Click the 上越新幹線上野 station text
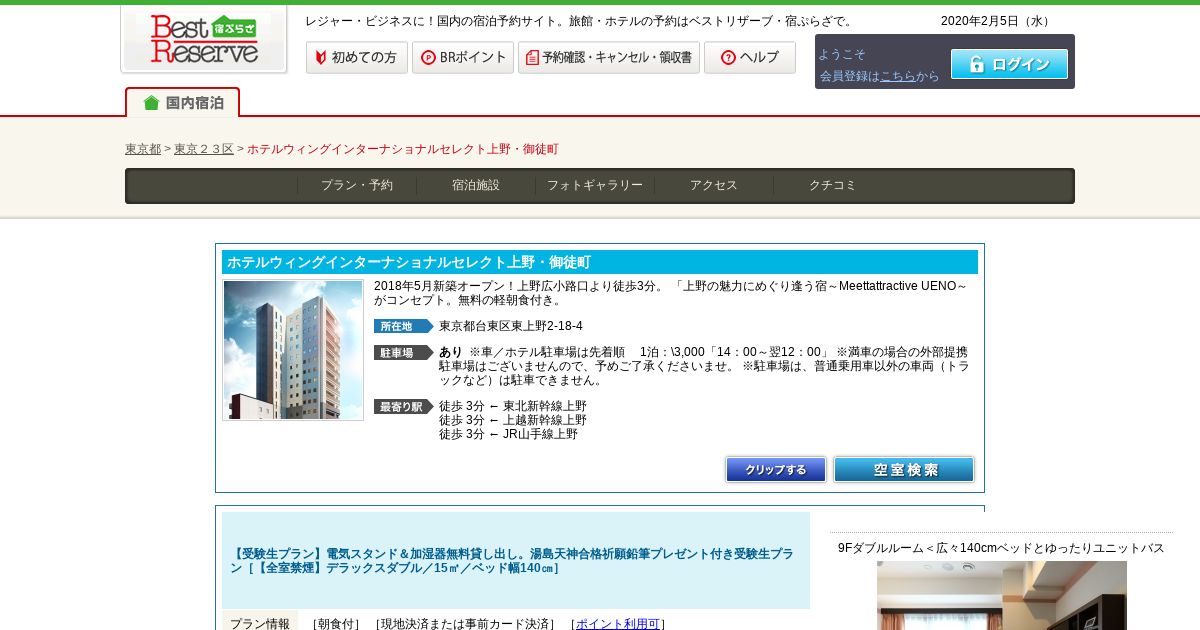The width and height of the screenshot is (1200, 630). click(x=545, y=420)
